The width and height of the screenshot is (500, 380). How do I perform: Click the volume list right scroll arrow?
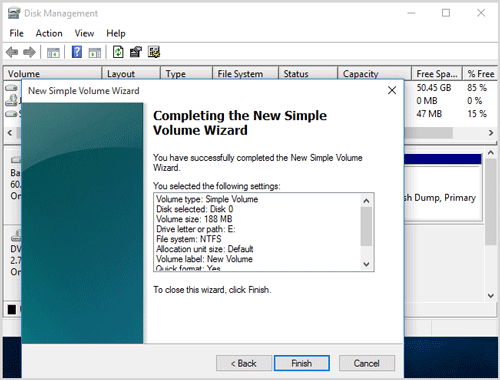tap(491, 133)
